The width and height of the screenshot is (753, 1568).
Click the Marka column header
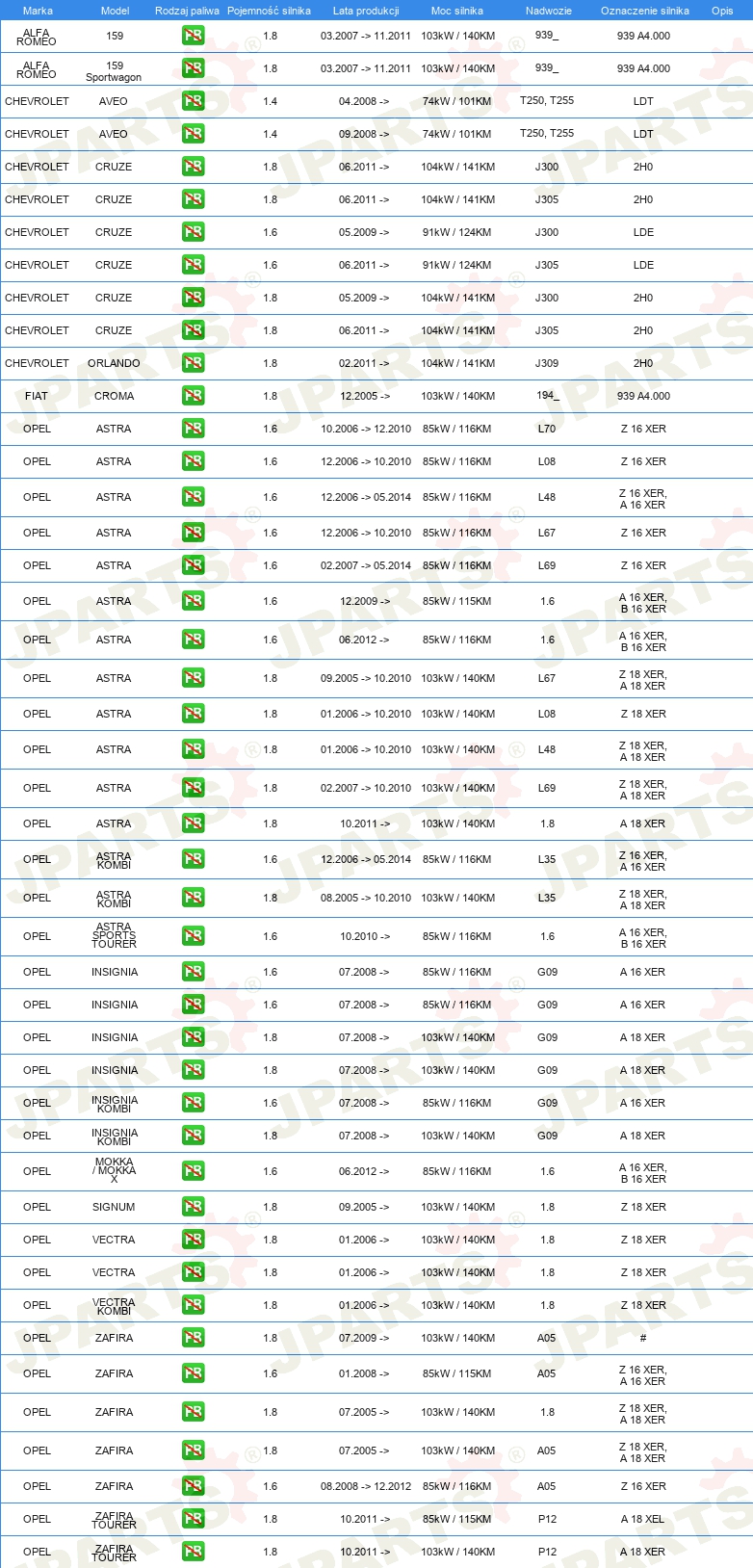38,11
